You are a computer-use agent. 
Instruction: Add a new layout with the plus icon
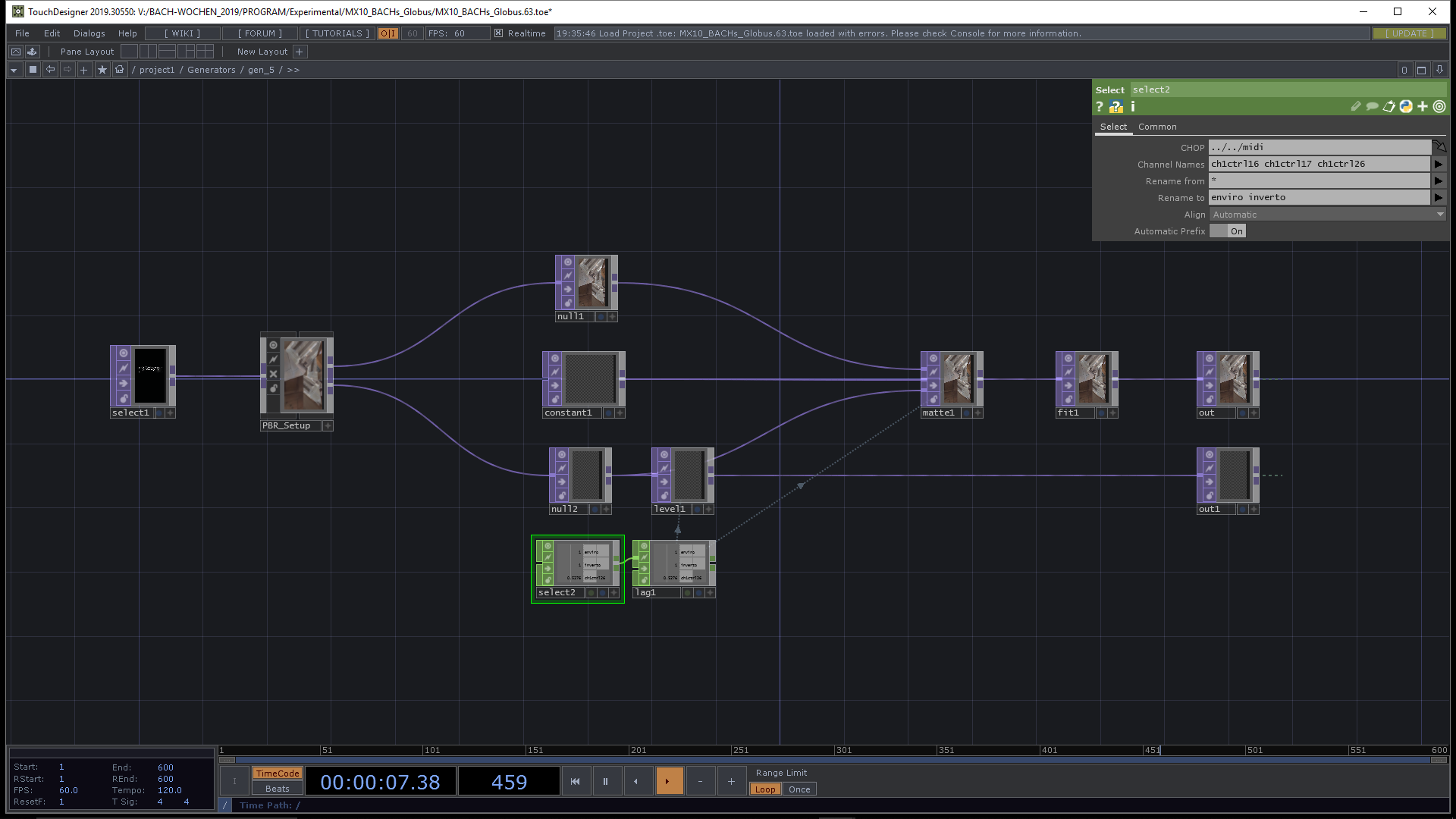300,52
